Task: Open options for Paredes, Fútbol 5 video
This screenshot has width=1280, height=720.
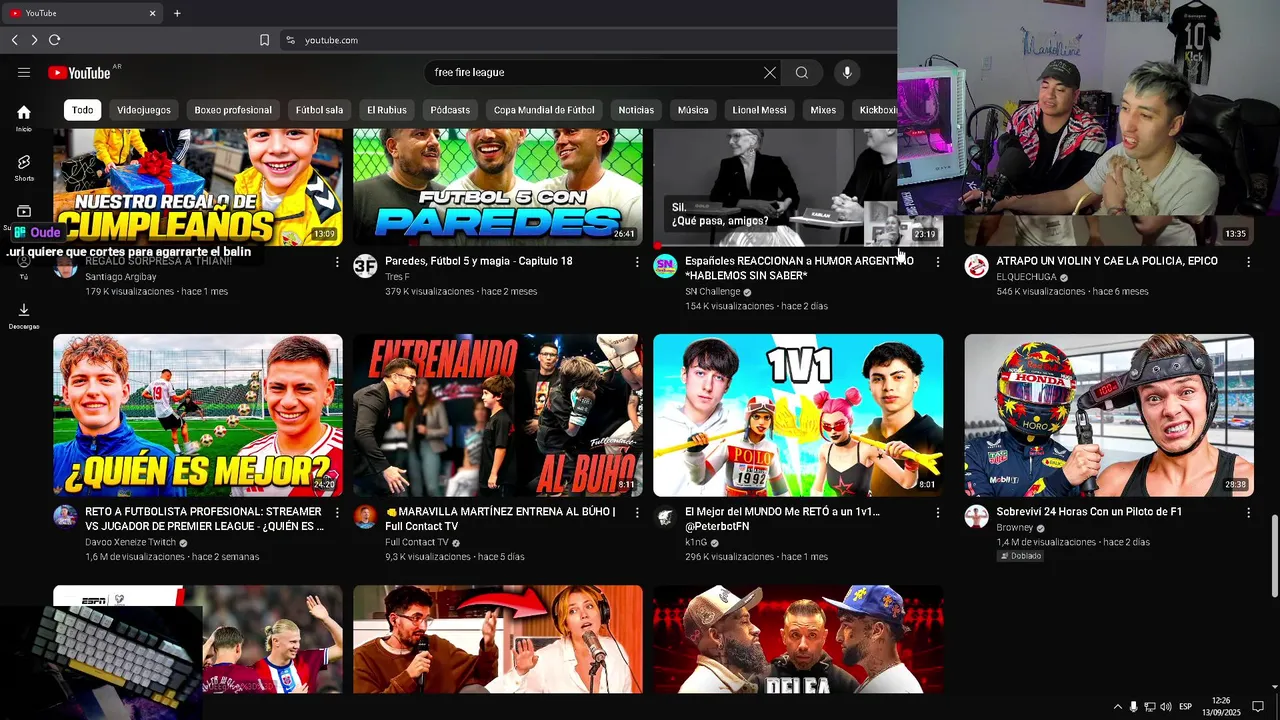Action: click(x=637, y=262)
